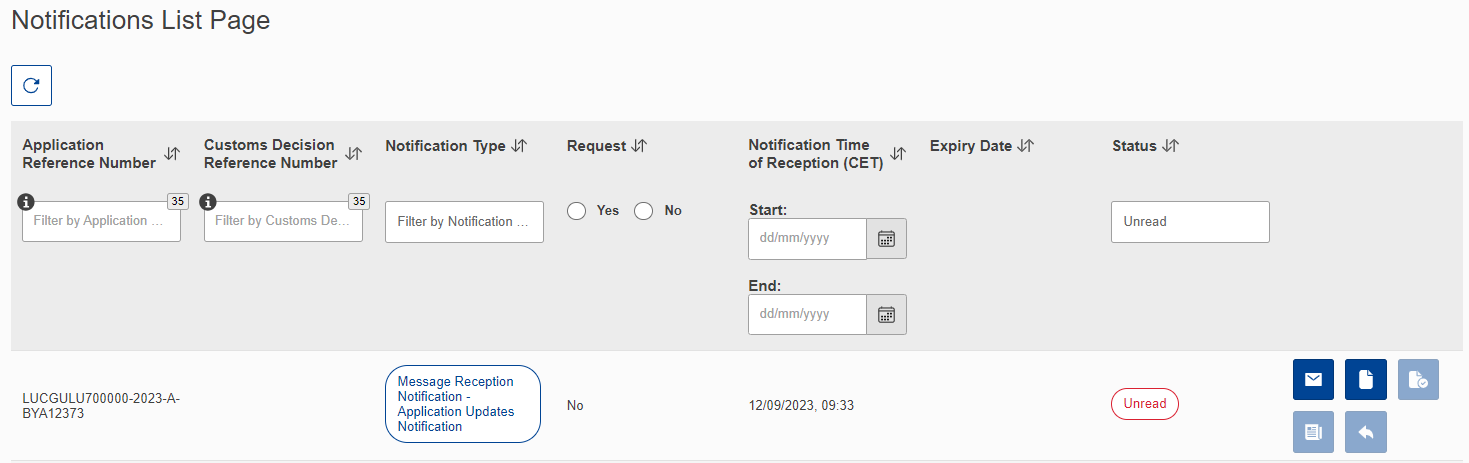Open the Start date calendar picker
The width and height of the screenshot is (1469, 463).
tap(886, 239)
